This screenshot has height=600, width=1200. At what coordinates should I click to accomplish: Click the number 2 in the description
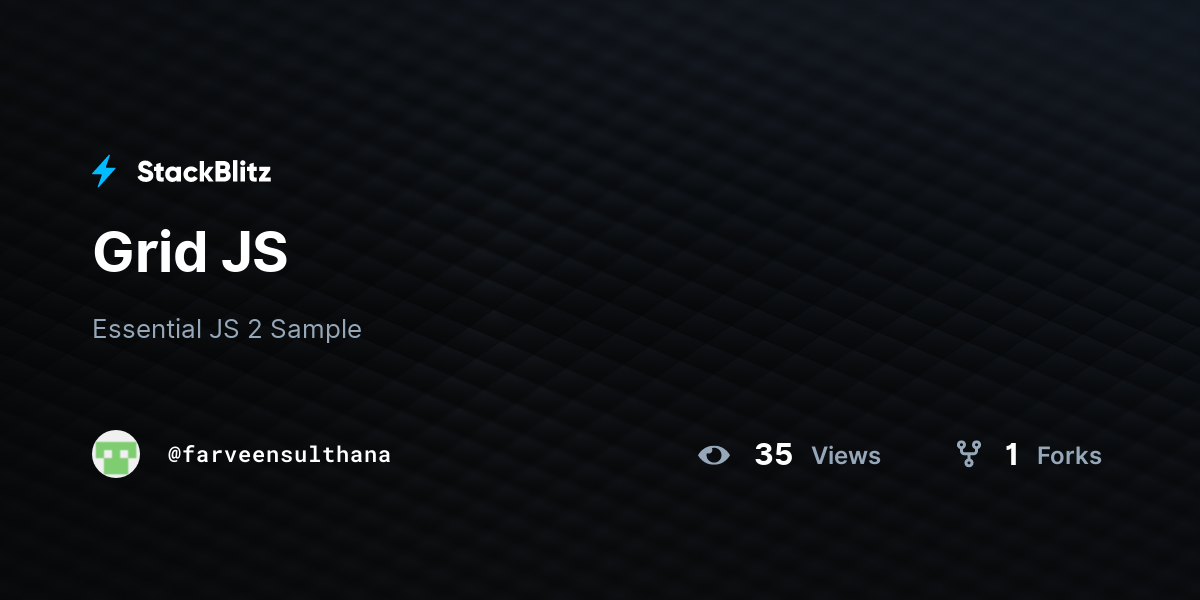pyautogui.click(x=255, y=329)
